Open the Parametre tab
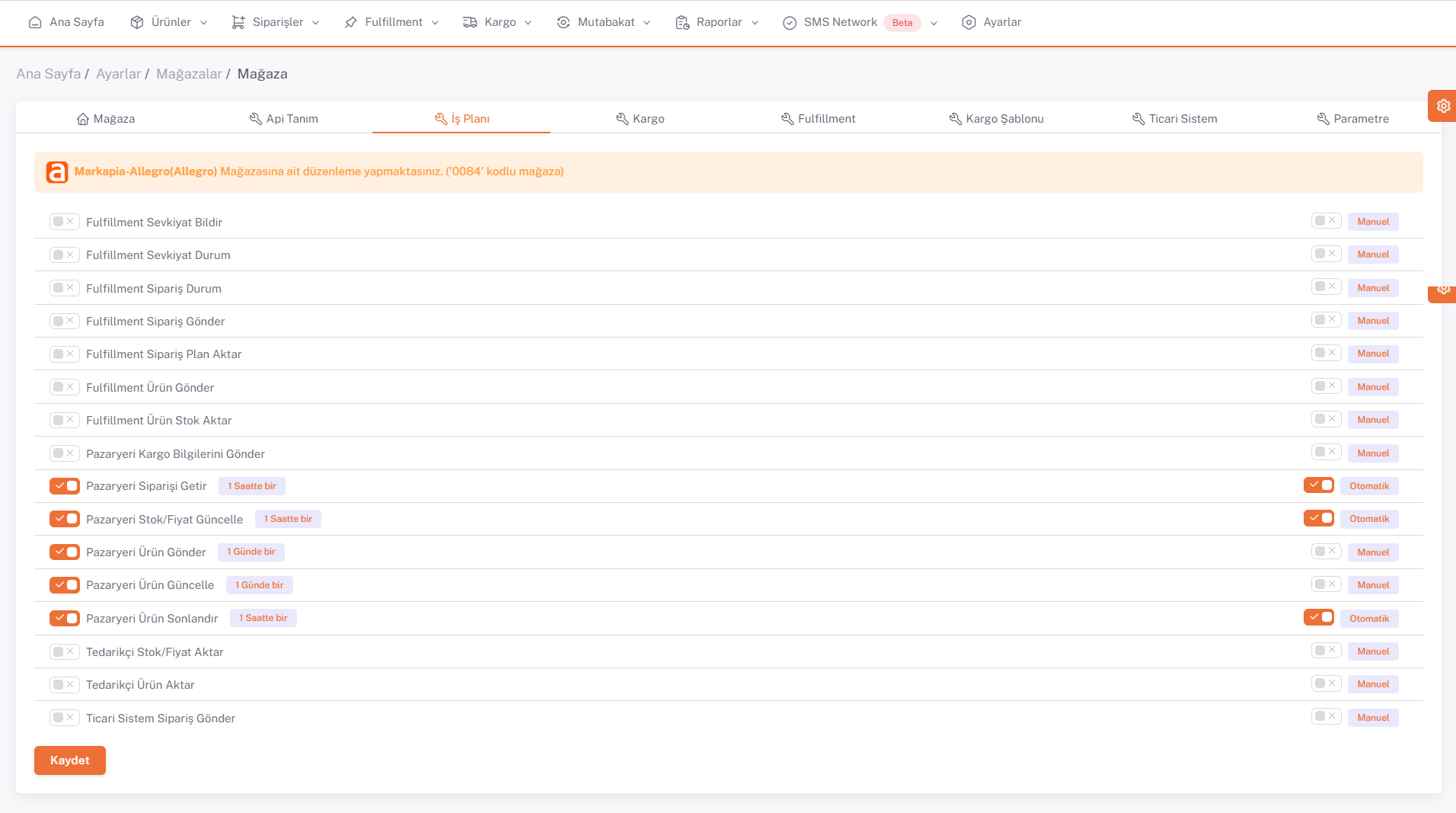1456x813 pixels. (x=1353, y=119)
